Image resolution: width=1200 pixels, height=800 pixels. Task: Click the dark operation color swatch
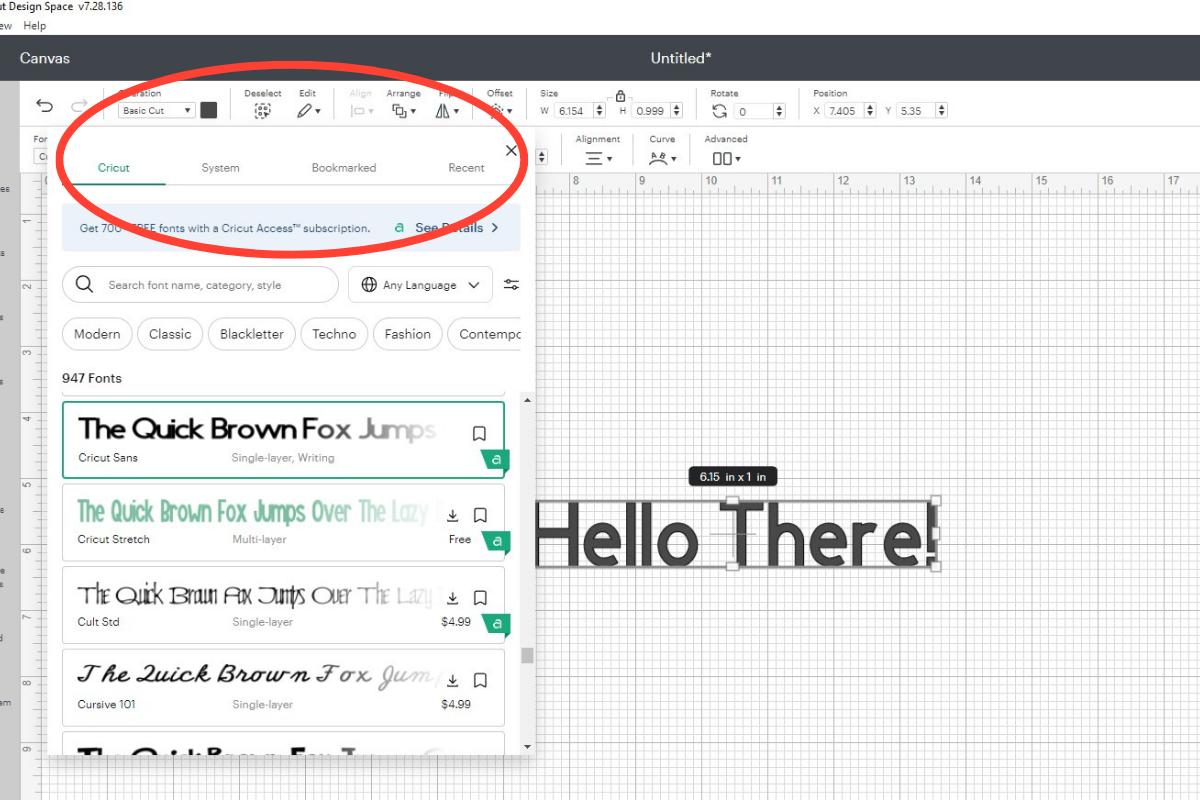pos(208,110)
